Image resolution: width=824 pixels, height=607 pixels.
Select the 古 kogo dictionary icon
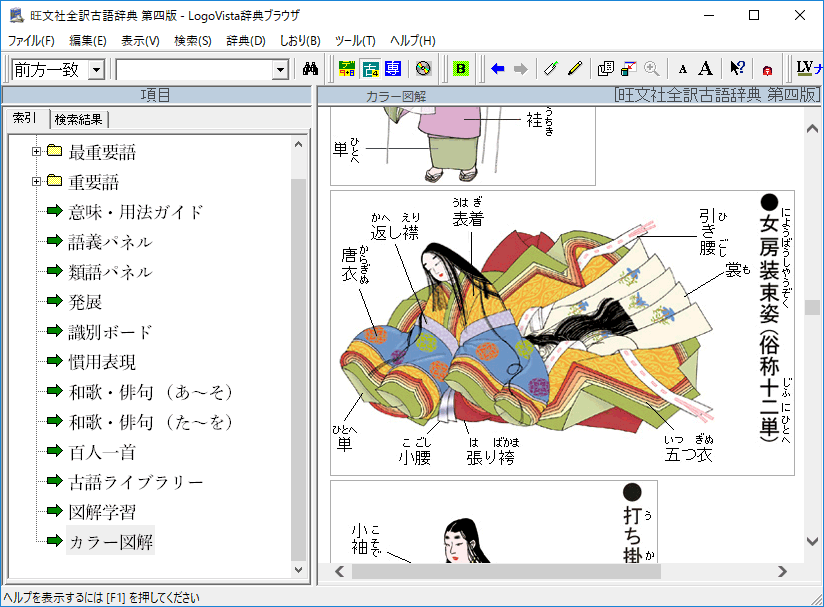pyautogui.click(x=370, y=69)
